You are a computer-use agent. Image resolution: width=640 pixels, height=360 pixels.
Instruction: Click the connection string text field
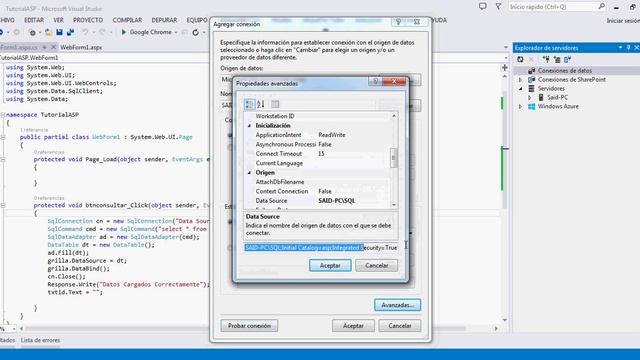tap(321, 248)
